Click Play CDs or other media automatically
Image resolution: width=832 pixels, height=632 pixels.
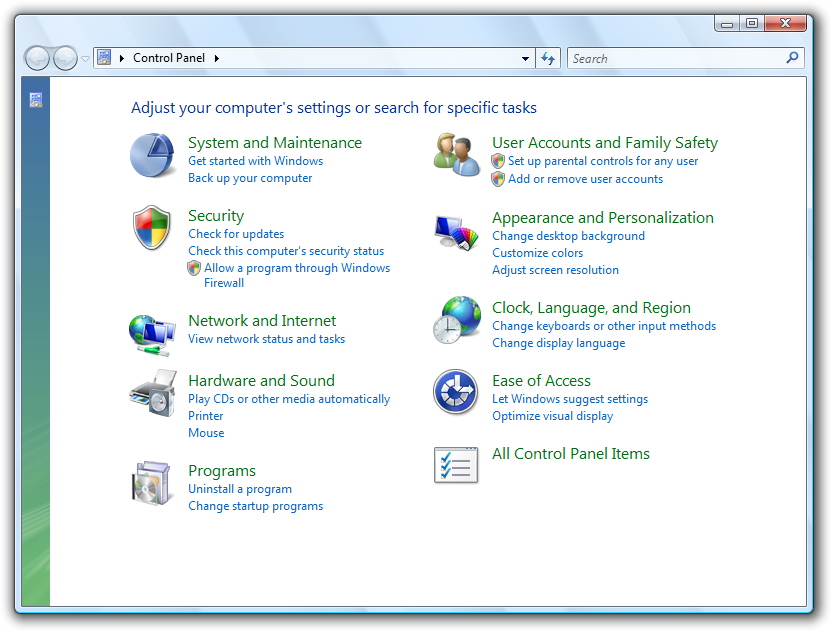point(289,399)
